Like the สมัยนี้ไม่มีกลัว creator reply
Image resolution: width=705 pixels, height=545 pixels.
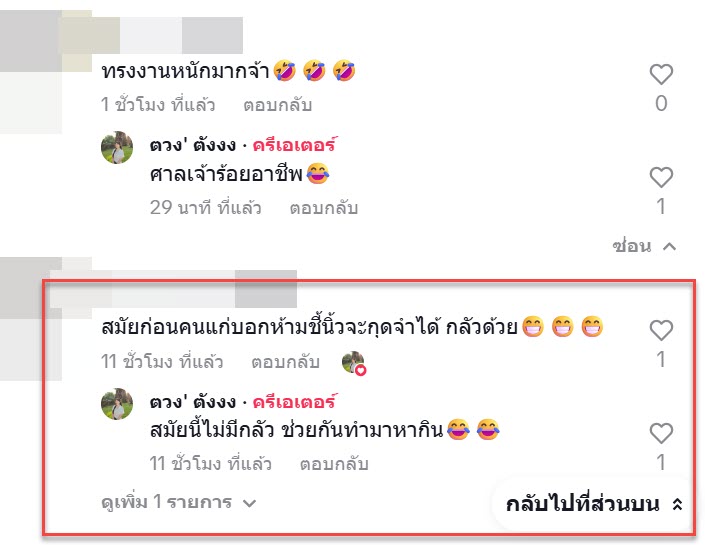(661, 433)
